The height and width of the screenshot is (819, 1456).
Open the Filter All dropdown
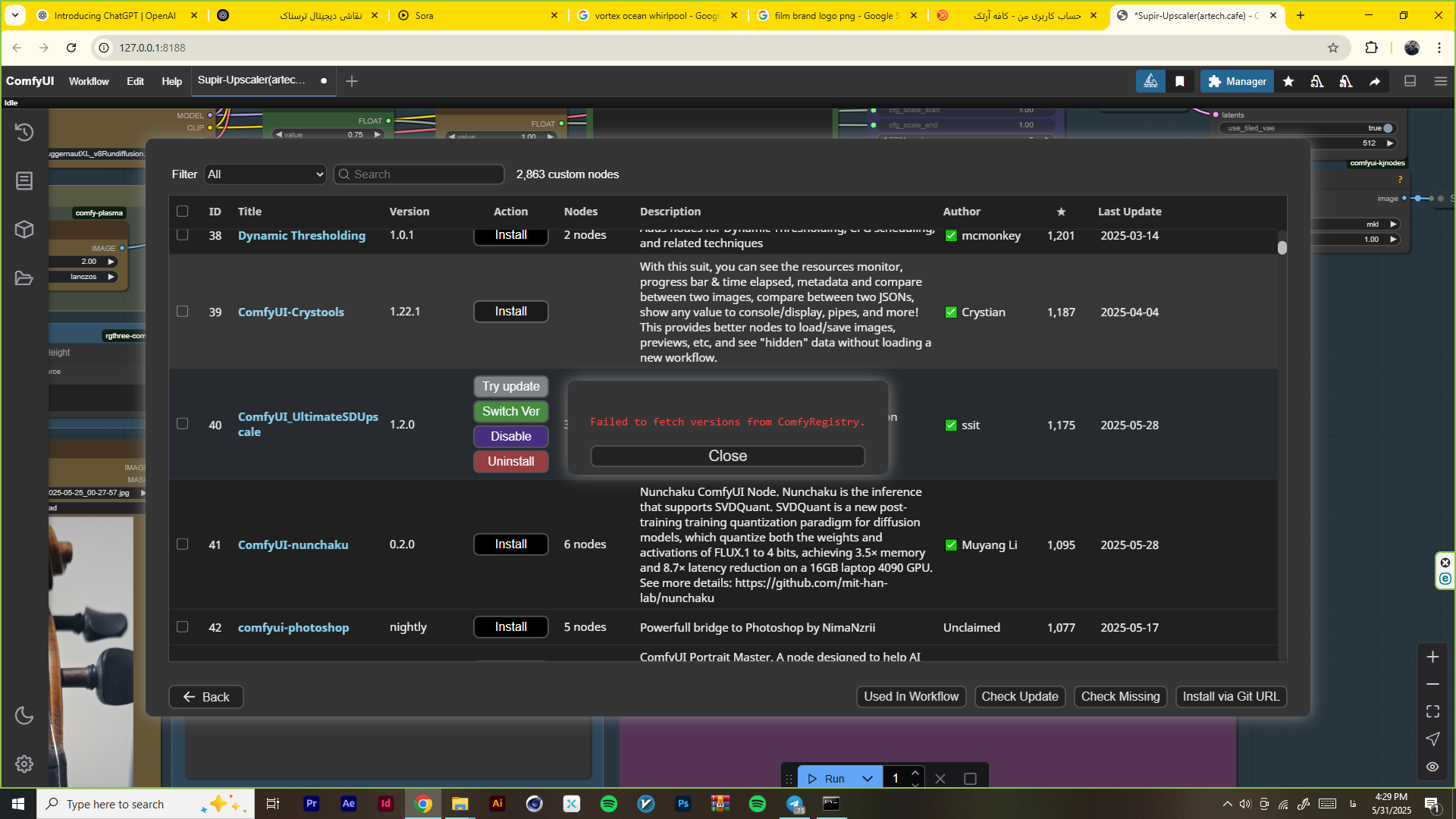(265, 174)
